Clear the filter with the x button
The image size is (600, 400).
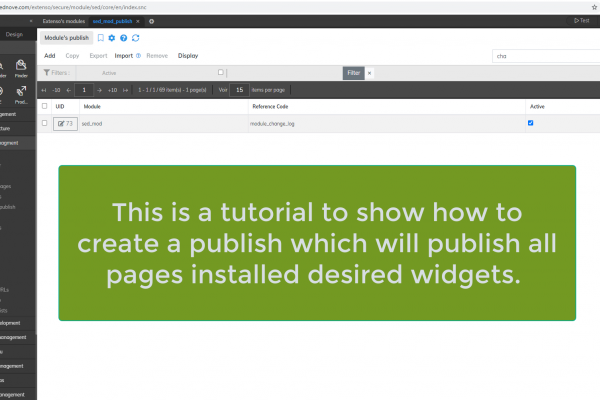tap(369, 73)
